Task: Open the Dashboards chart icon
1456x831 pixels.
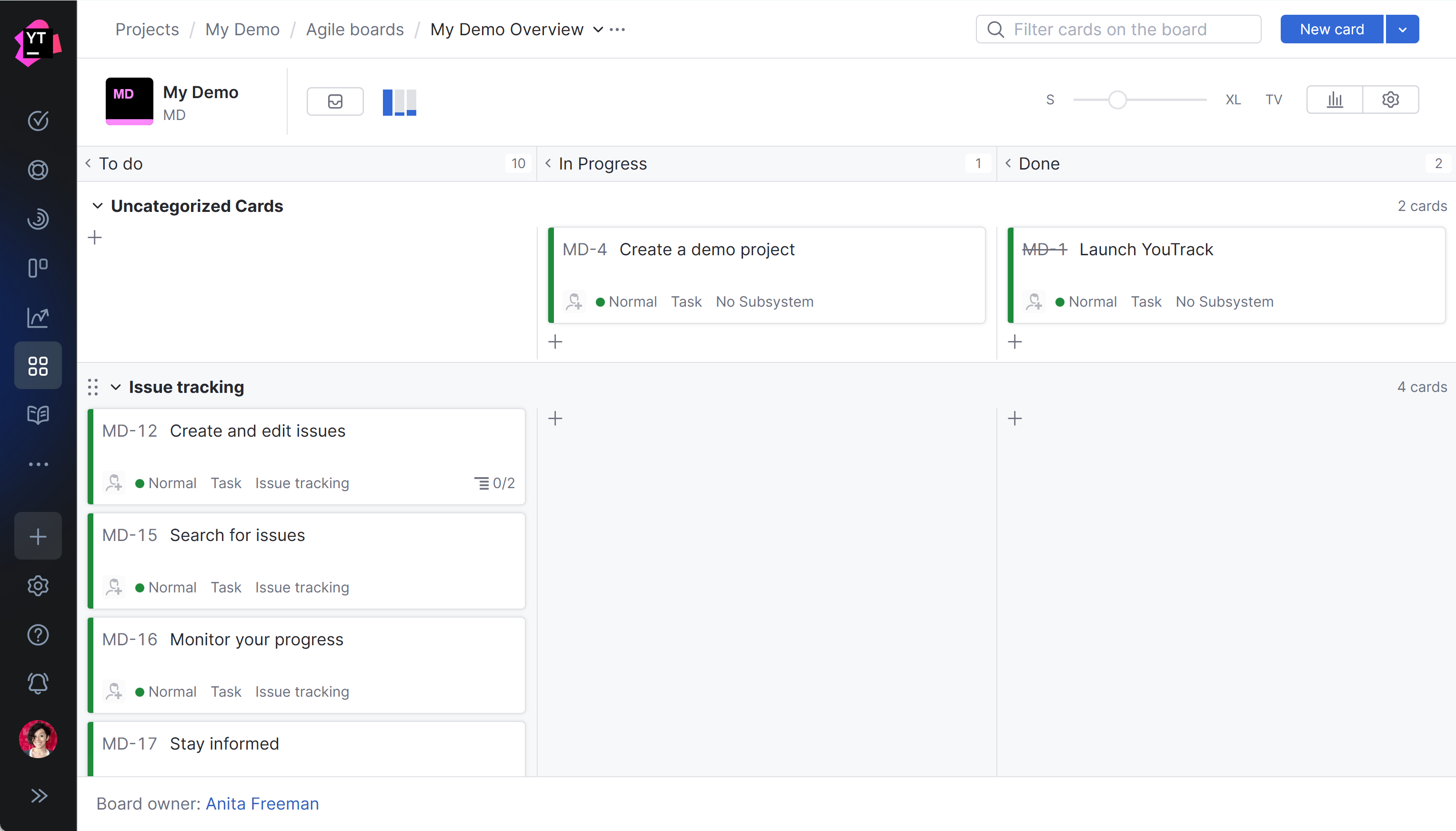Action: (38, 317)
